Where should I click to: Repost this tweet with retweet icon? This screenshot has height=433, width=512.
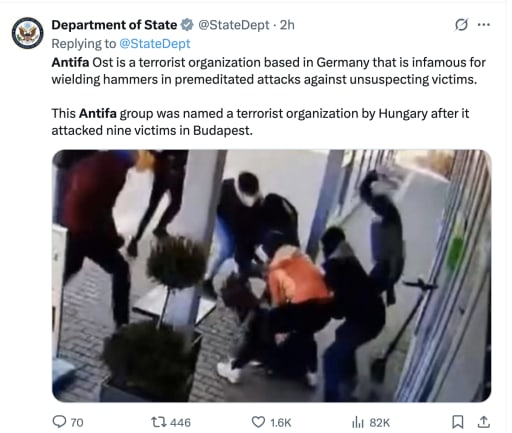[x=158, y=422]
